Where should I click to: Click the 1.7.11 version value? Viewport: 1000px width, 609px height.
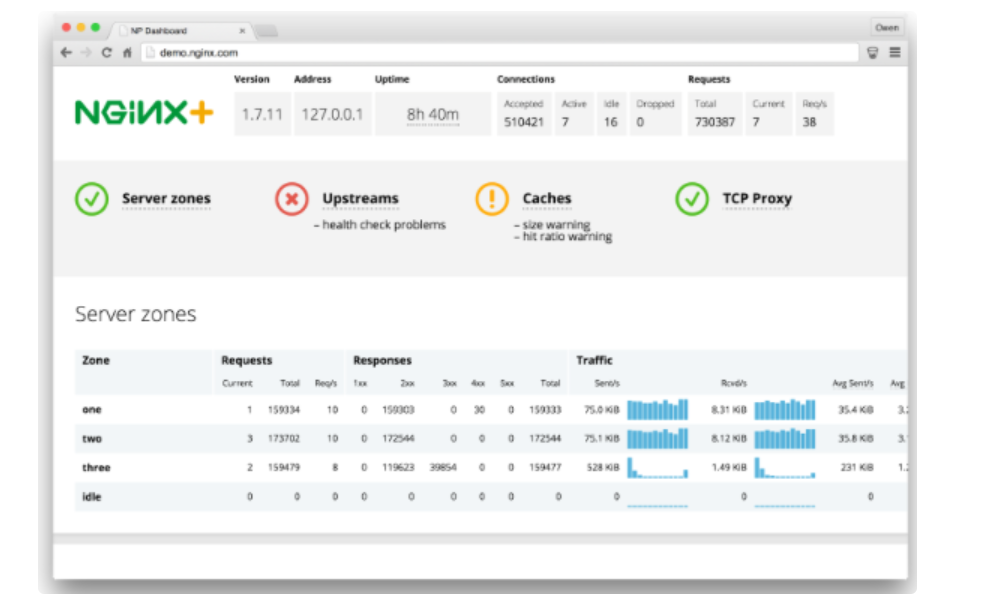coord(262,114)
